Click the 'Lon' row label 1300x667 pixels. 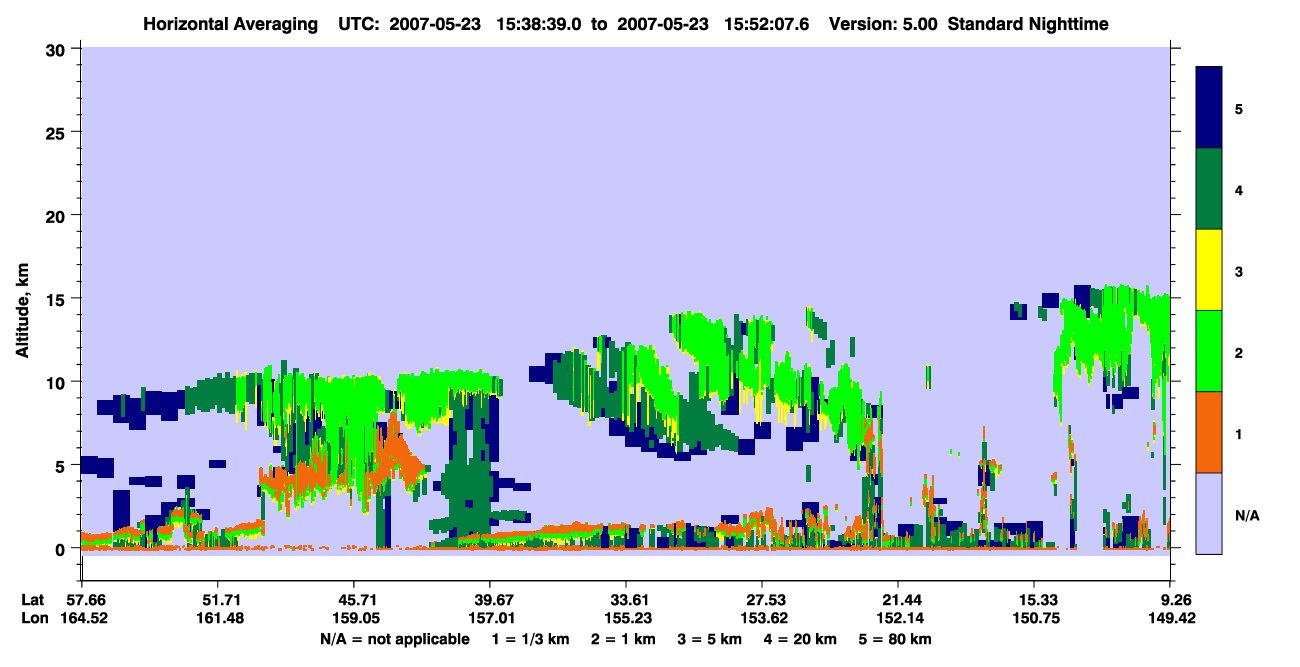[33, 617]
